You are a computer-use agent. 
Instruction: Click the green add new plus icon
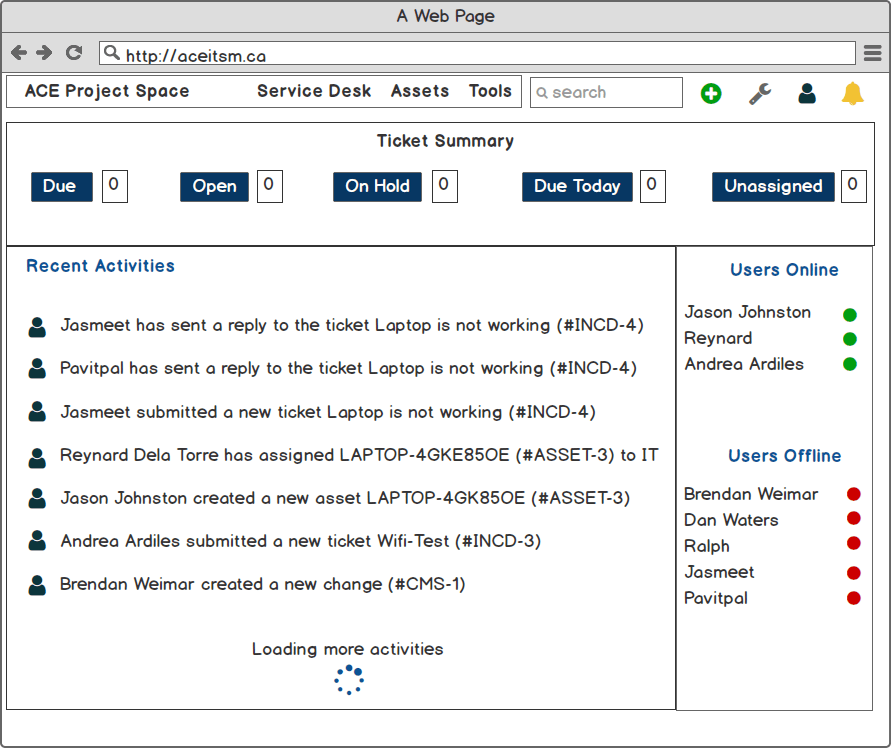(x=711, y=94)
